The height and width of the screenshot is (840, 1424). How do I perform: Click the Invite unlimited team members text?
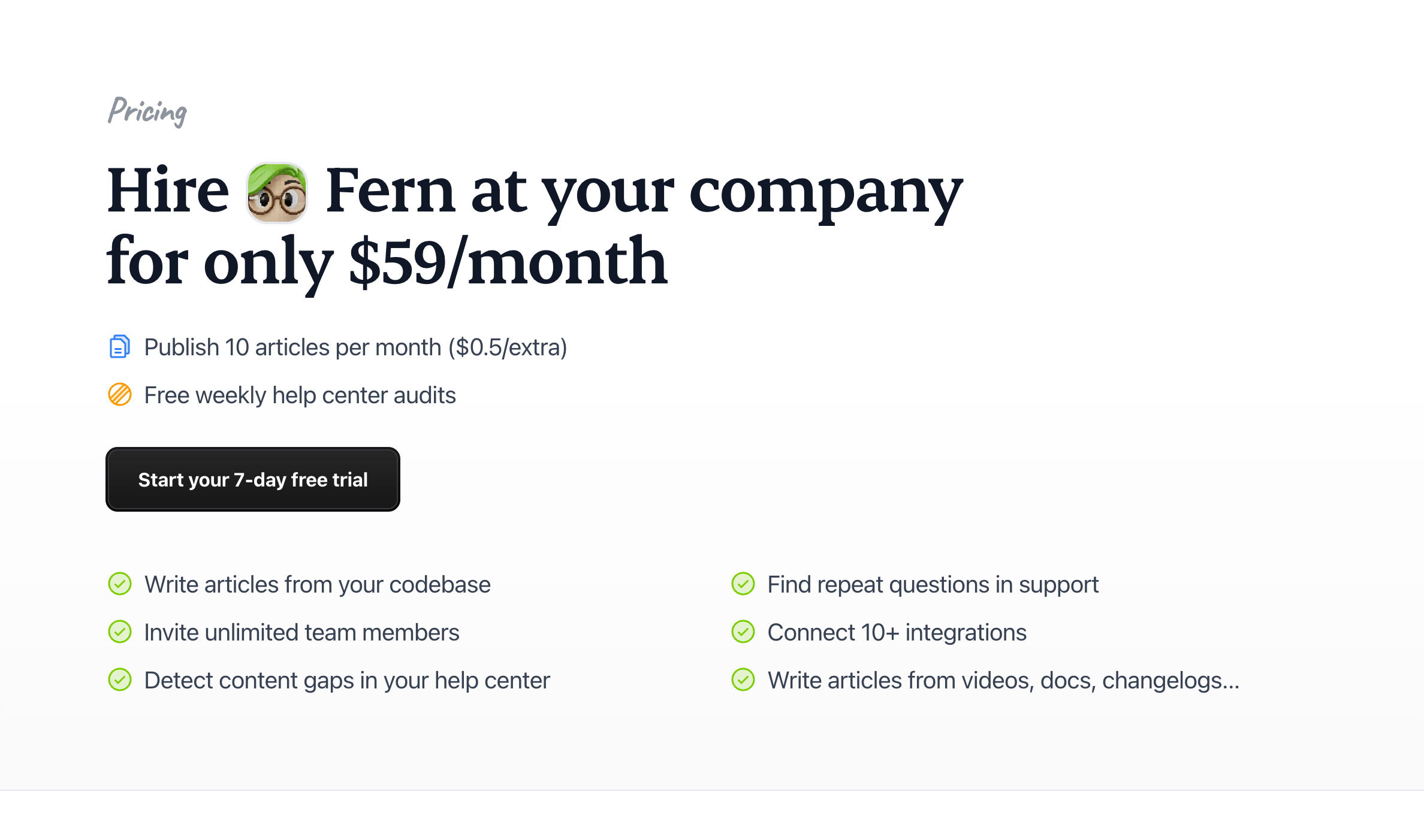tap(301, 633)
